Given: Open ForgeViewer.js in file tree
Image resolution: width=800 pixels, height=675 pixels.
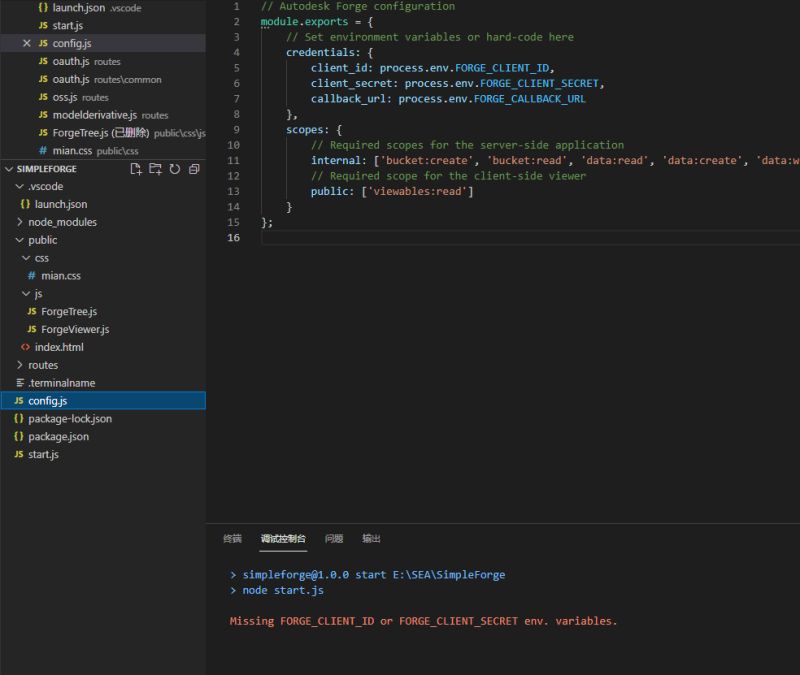Looking at the screenshot, I should [103, 329].
